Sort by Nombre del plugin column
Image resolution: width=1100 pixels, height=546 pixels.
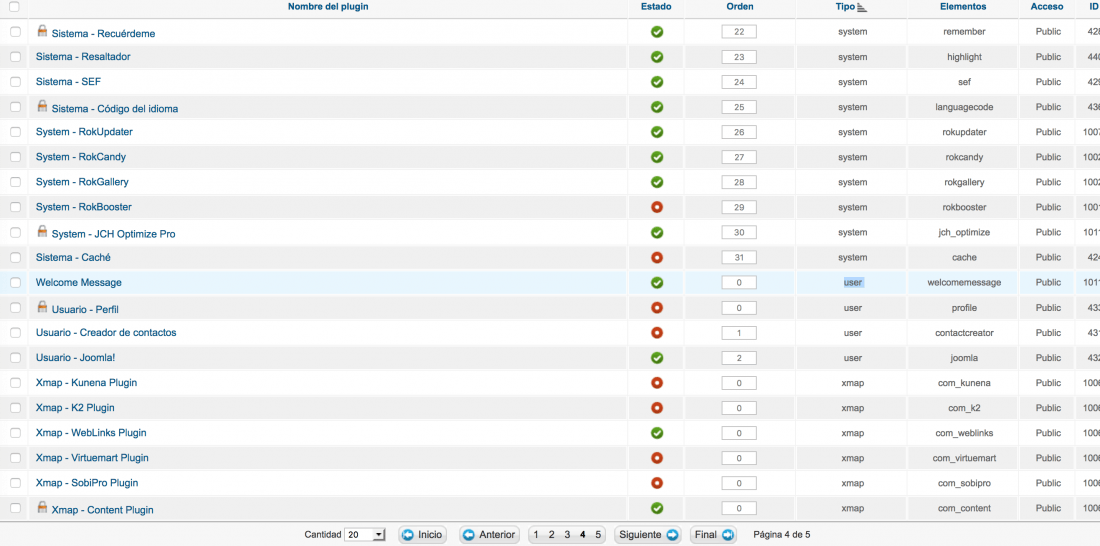tap(328, 7)
